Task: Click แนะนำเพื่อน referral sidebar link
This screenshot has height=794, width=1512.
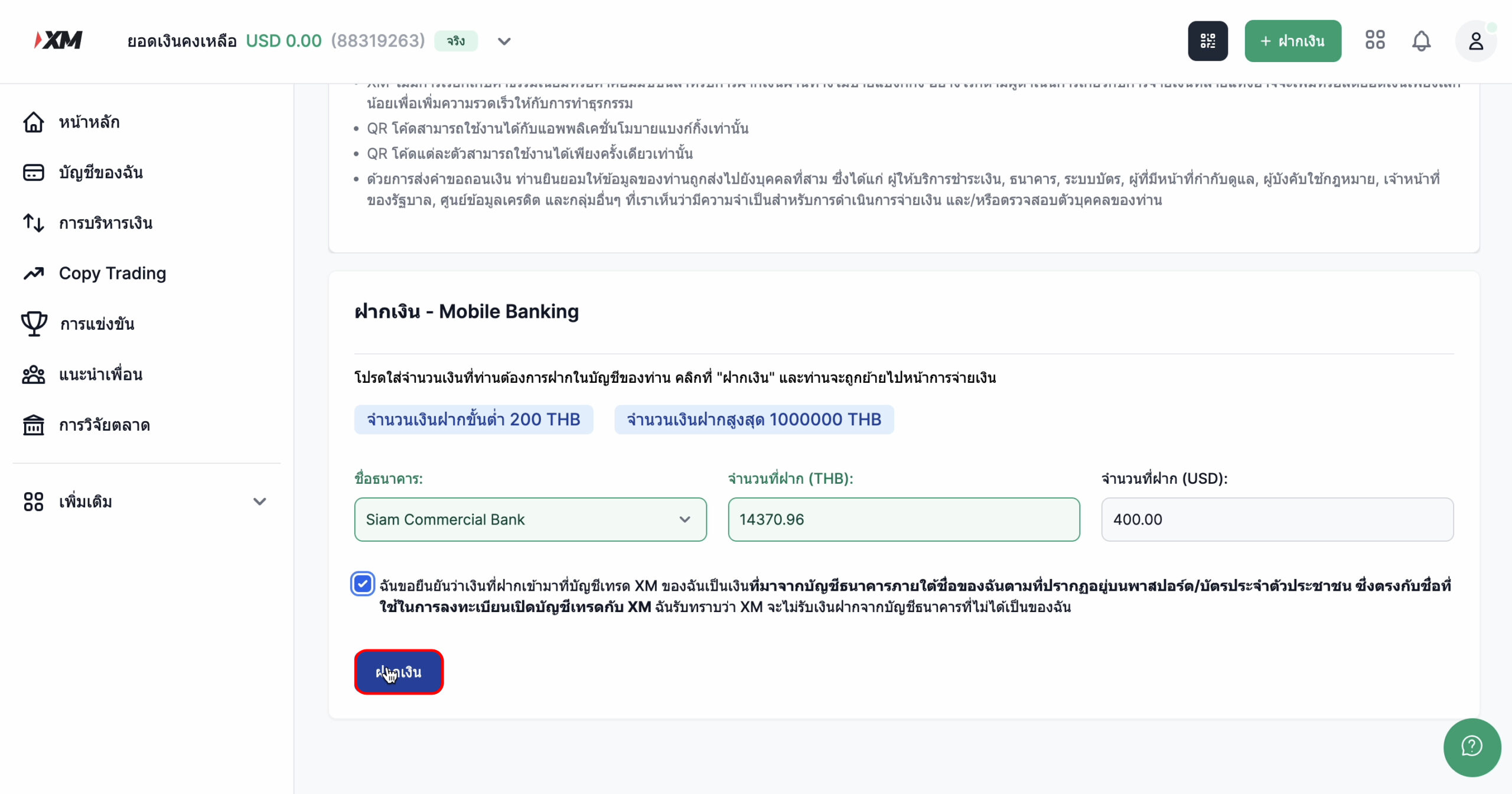Action: click(100, 374)
